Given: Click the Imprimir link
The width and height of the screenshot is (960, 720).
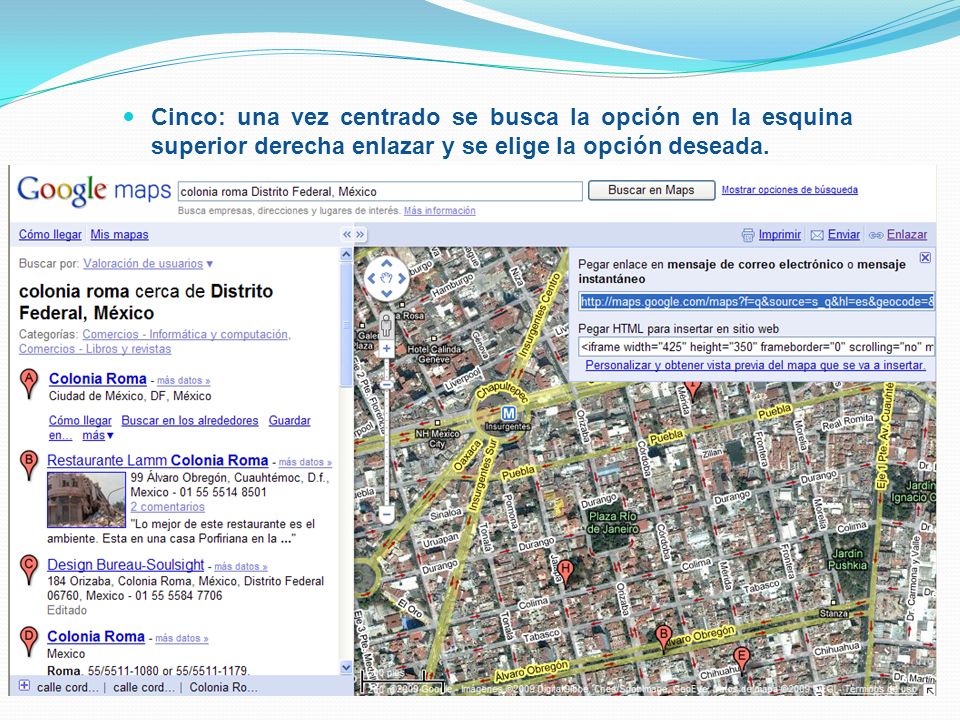Looking at the screenshot, I should tap(779, 234).
